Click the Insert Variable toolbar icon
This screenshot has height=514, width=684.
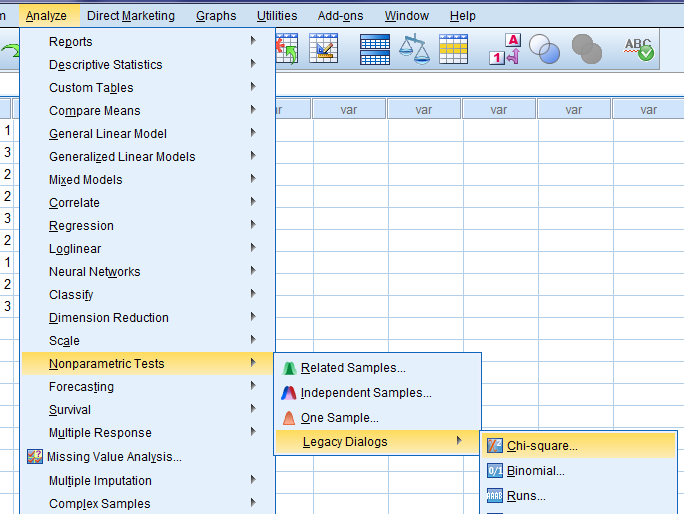coord(323,48)
